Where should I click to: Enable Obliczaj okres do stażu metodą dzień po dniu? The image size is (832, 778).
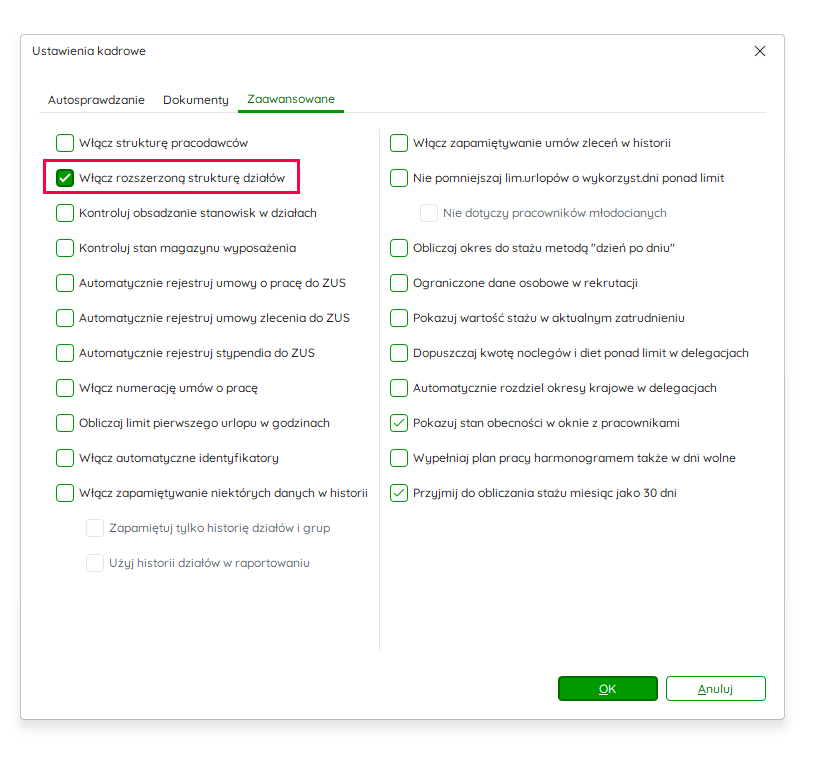(x=399, y=248)
